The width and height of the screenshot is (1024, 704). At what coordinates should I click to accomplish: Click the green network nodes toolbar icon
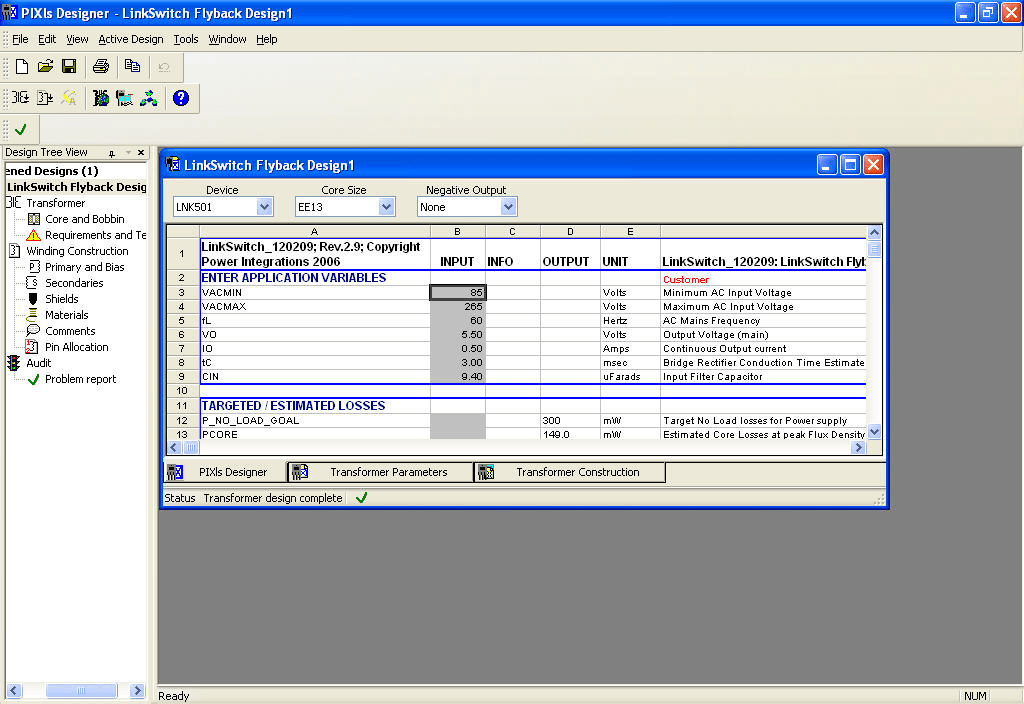point(149,98)
